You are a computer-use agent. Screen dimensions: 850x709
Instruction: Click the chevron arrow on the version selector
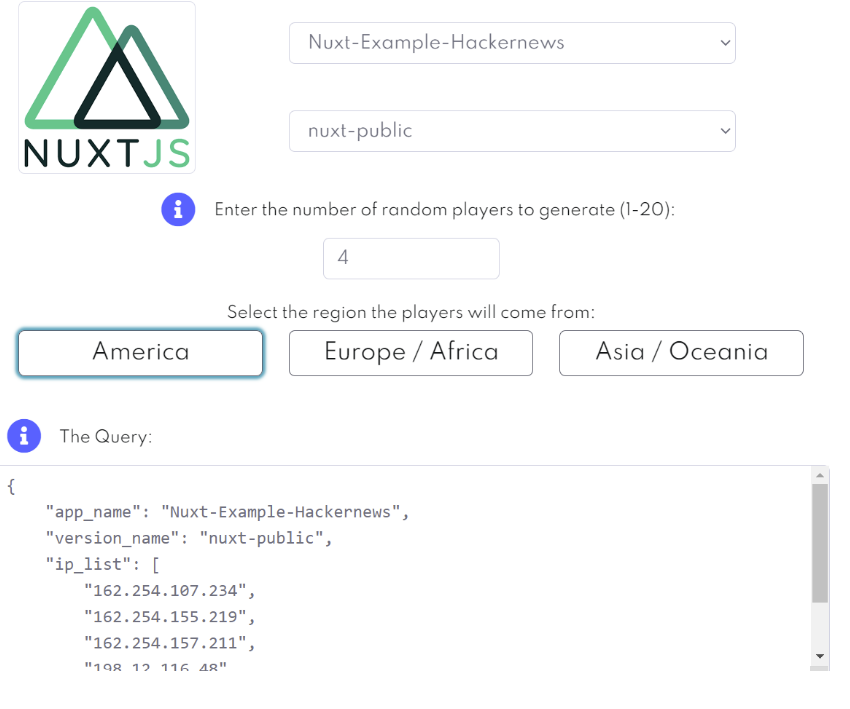724,131
